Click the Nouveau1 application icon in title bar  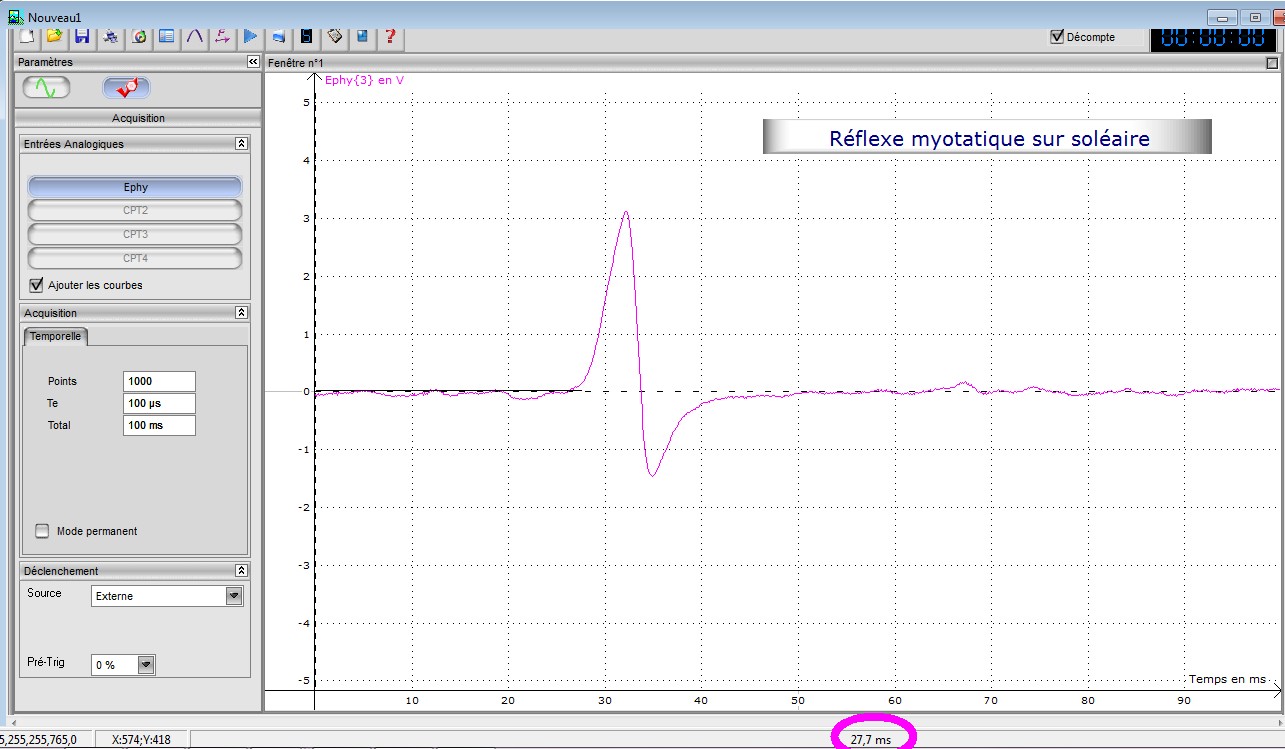tap(15, 17)
